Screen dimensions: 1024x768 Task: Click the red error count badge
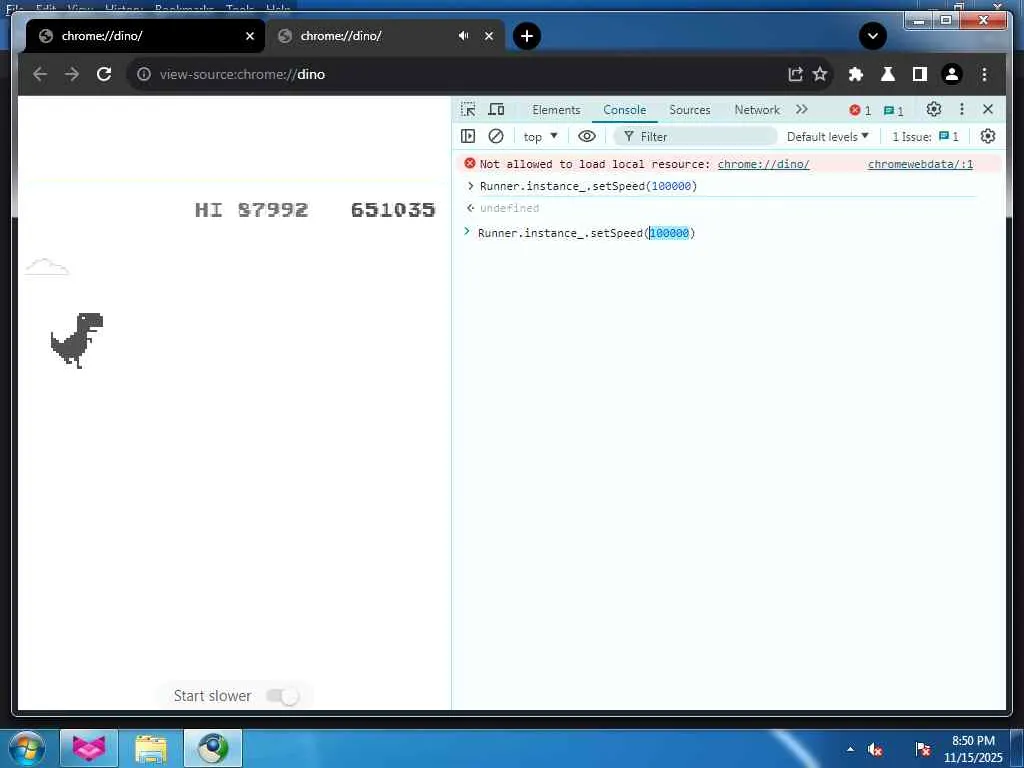tap(860, 110)
